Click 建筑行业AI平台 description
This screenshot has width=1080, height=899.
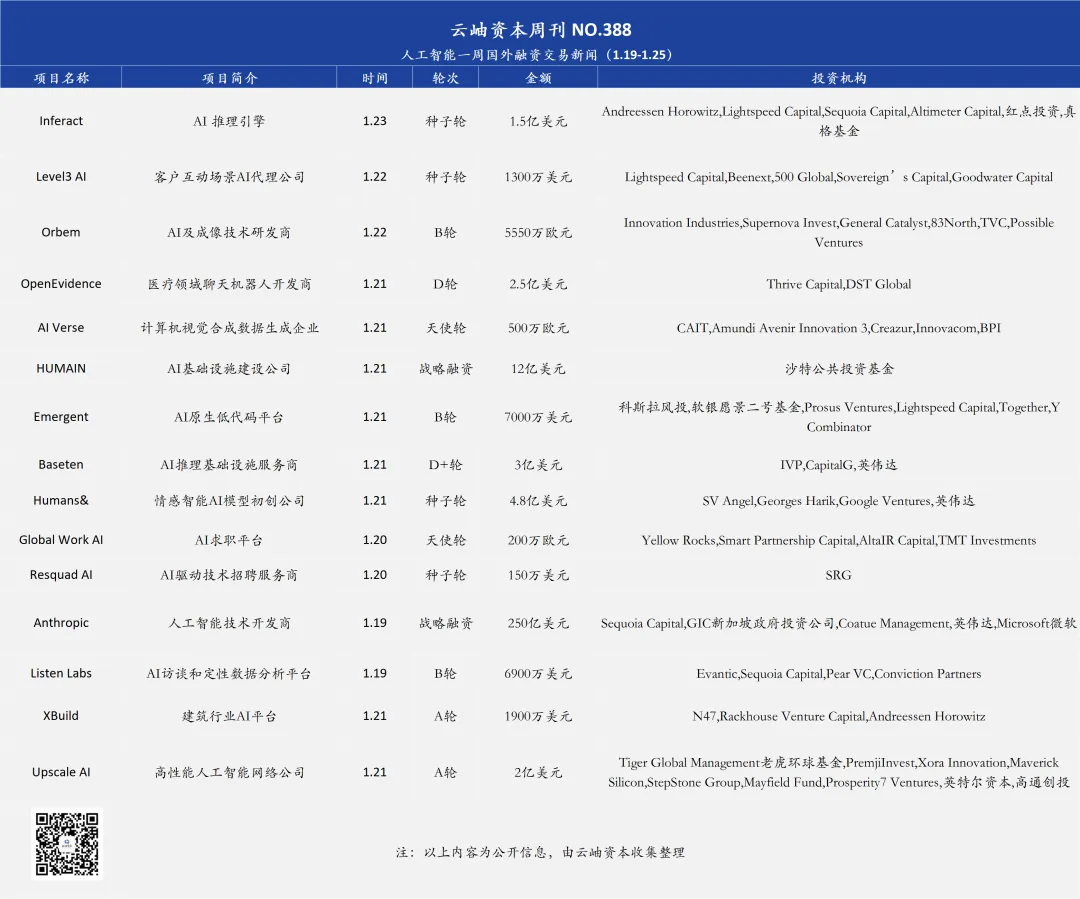point(229,716)
